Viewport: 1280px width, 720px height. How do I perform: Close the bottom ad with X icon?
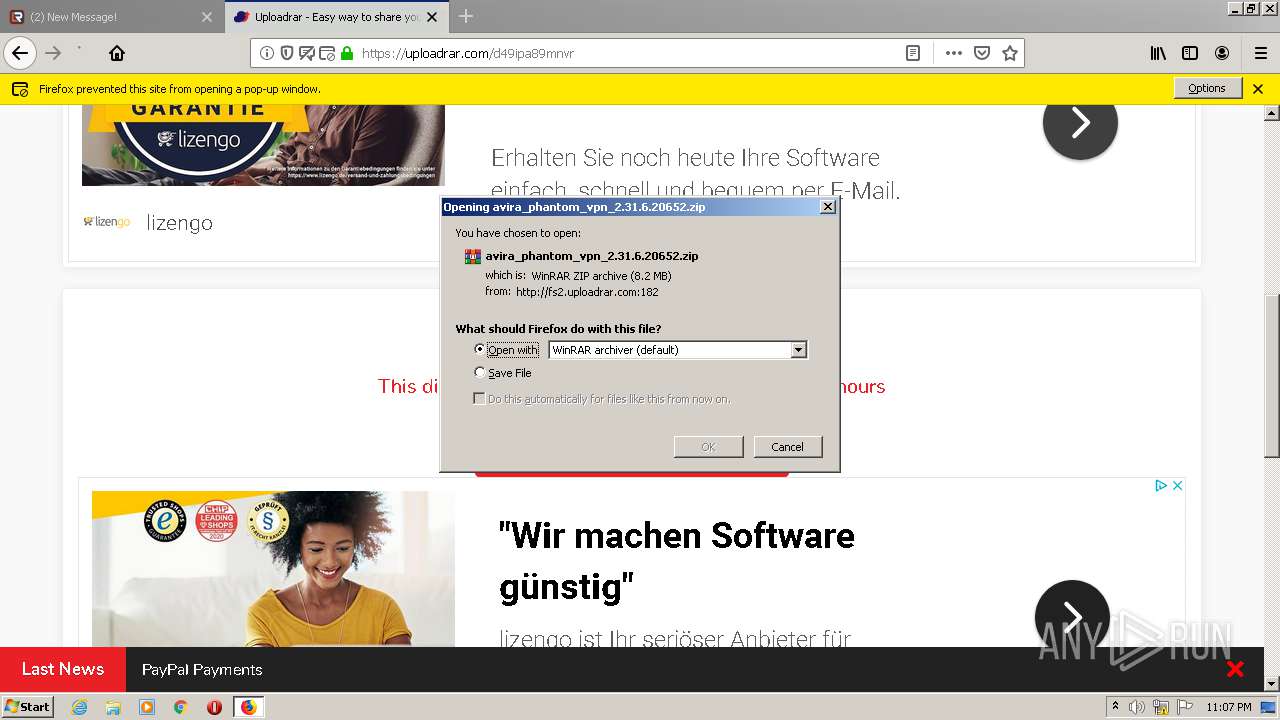pos(1178,485)
